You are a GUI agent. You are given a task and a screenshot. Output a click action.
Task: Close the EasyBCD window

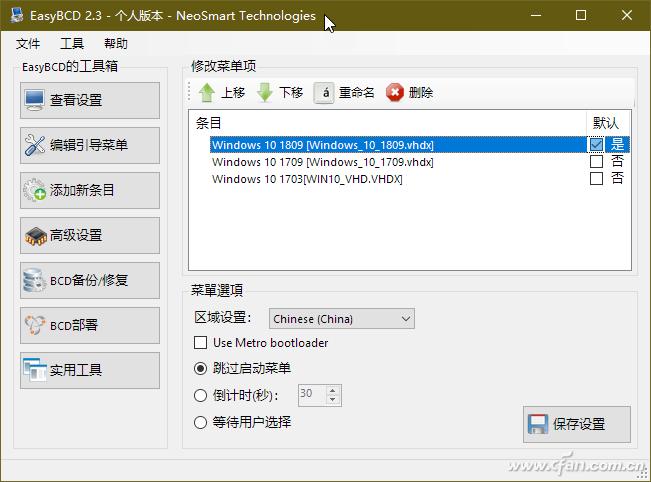[627, 15]
